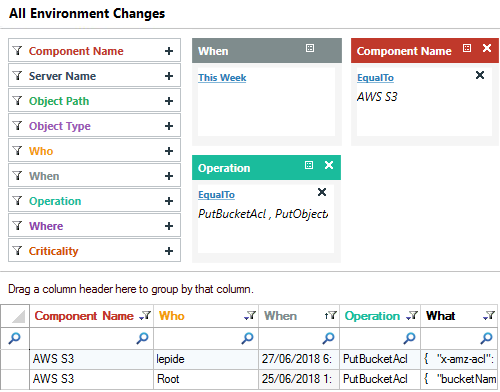Open filter dropdown on Who column header
This screenshot has width=500, height=392.
[250, 315]
